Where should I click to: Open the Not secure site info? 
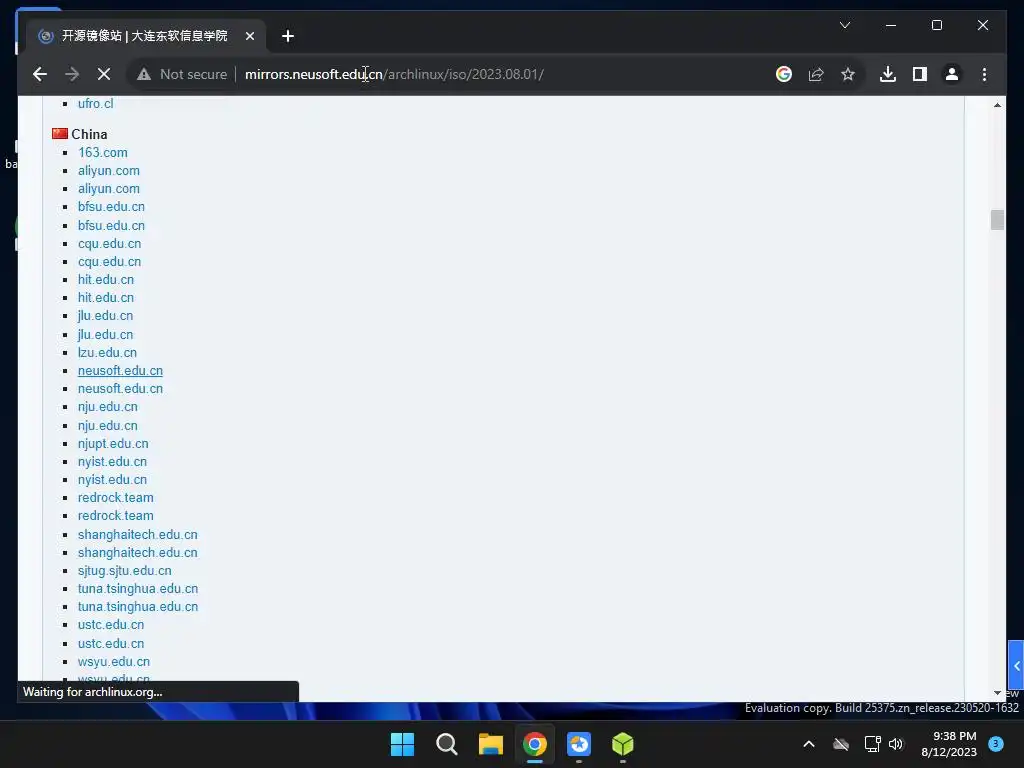coord(182,74)
